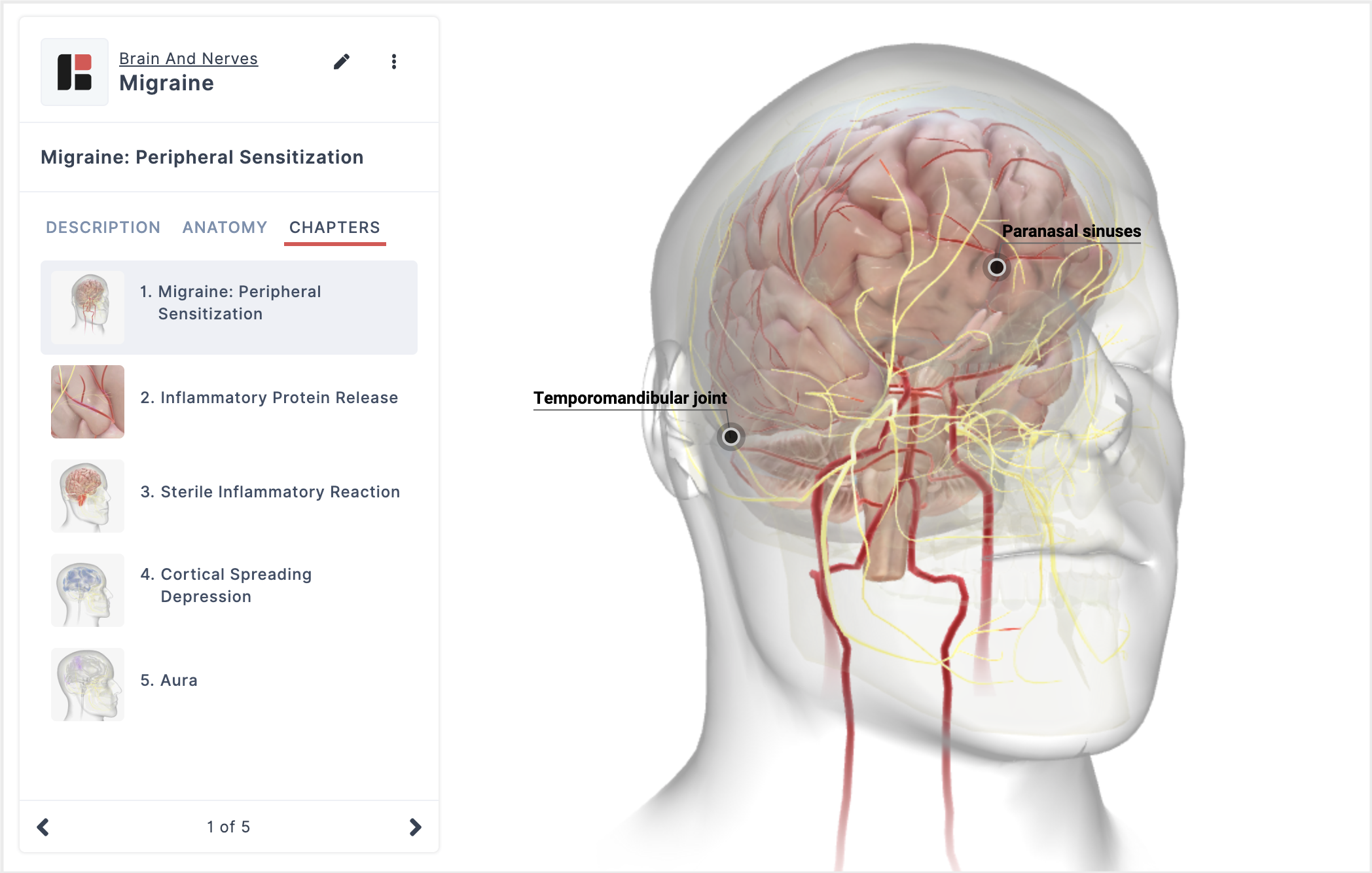Click the Temporomandibular joint label

point(630,398)
